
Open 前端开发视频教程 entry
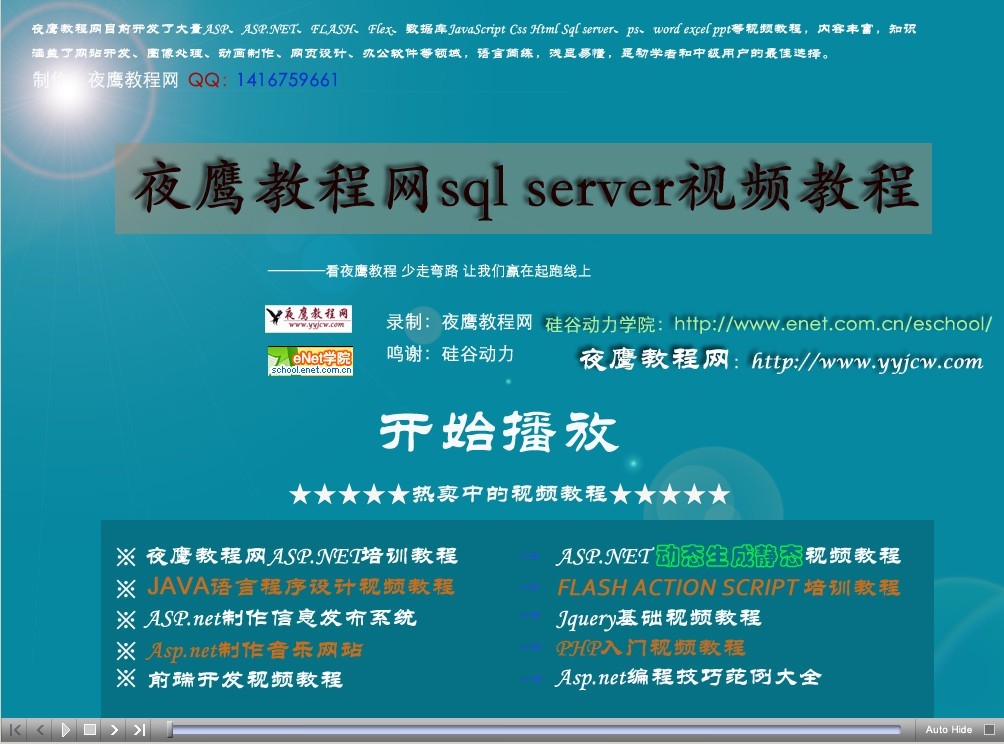(x=245, y=679)
